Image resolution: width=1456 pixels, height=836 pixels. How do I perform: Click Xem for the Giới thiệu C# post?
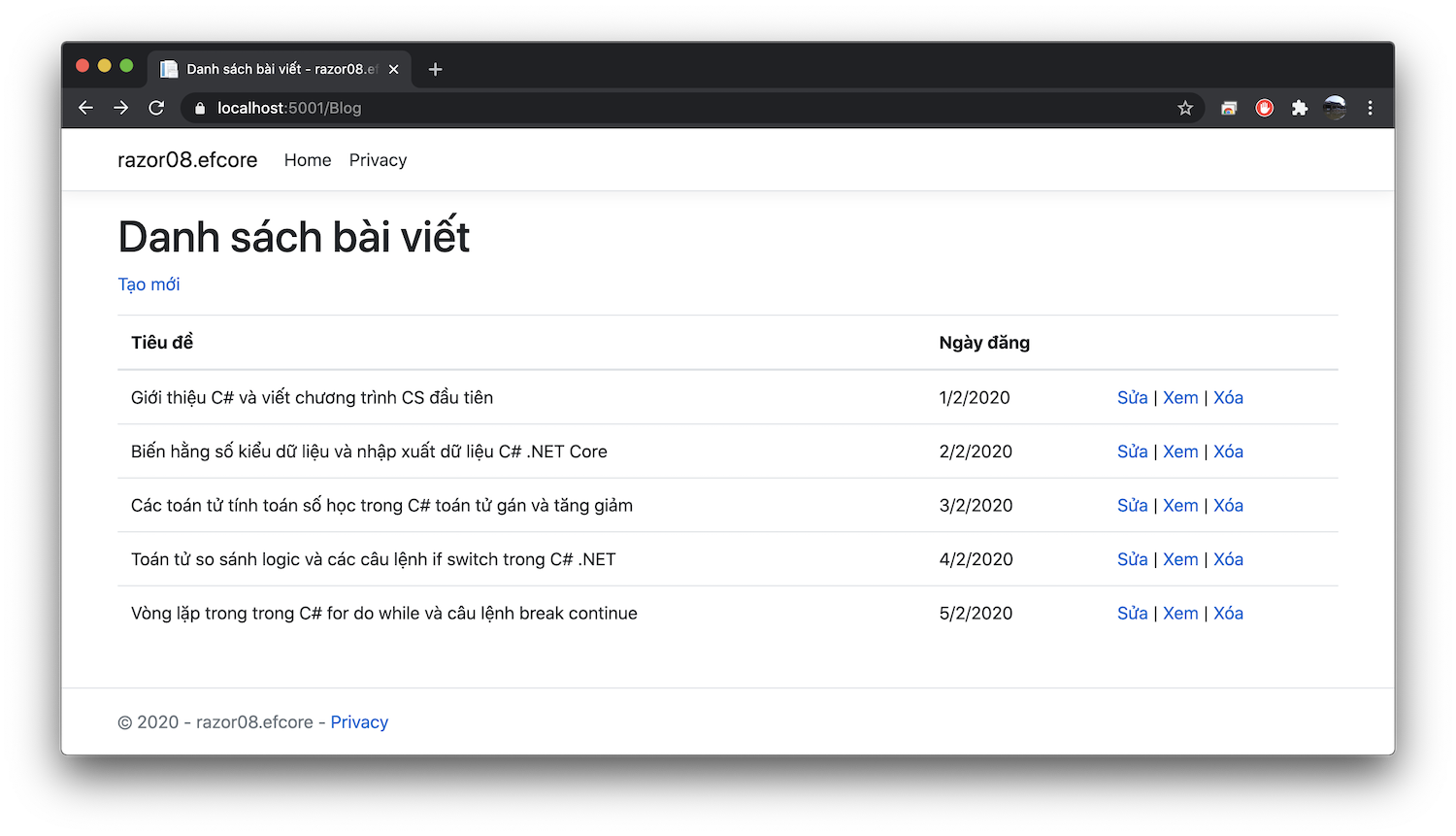coord(1180,397)
